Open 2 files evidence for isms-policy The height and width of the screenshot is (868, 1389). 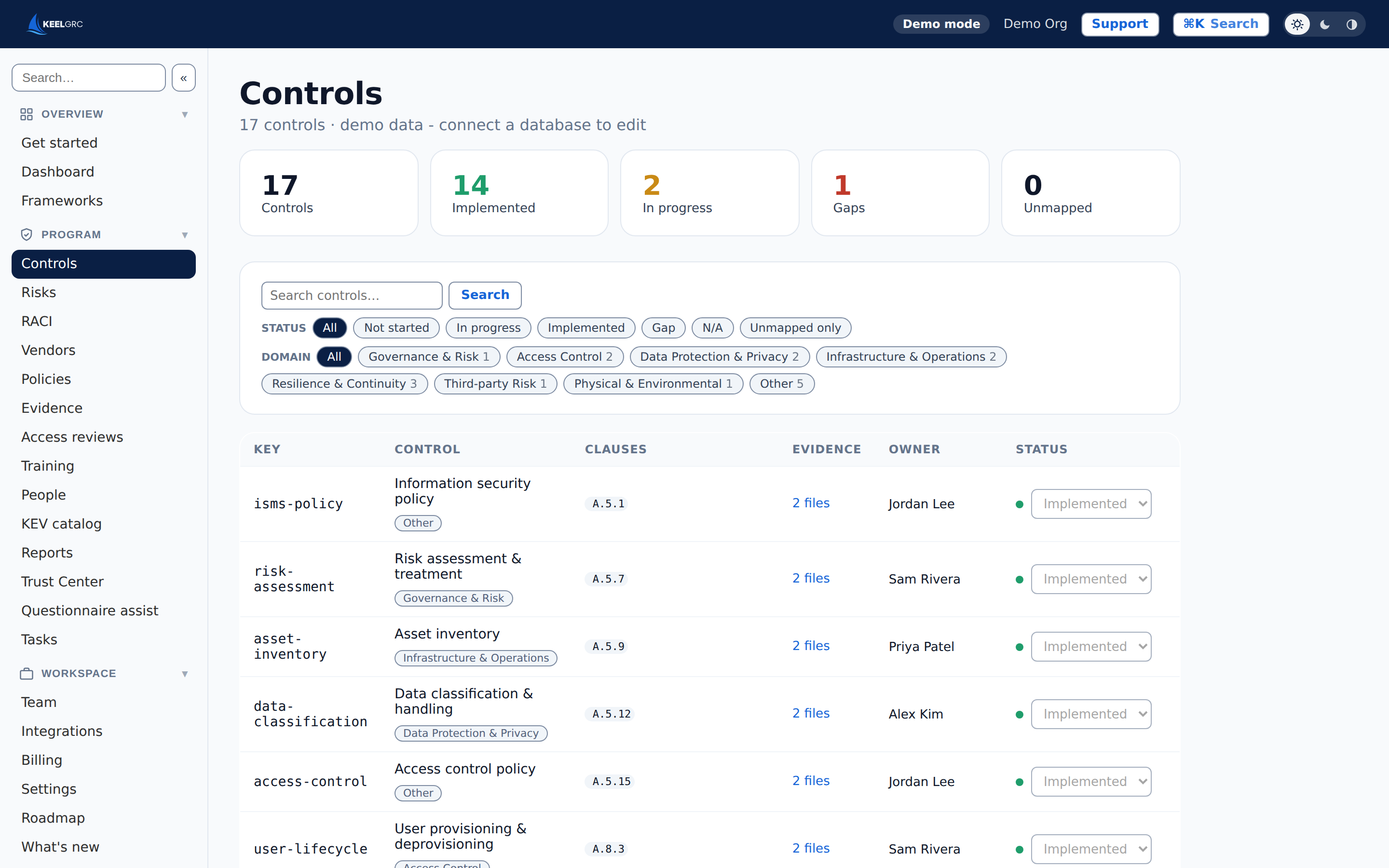click(811, 503)
